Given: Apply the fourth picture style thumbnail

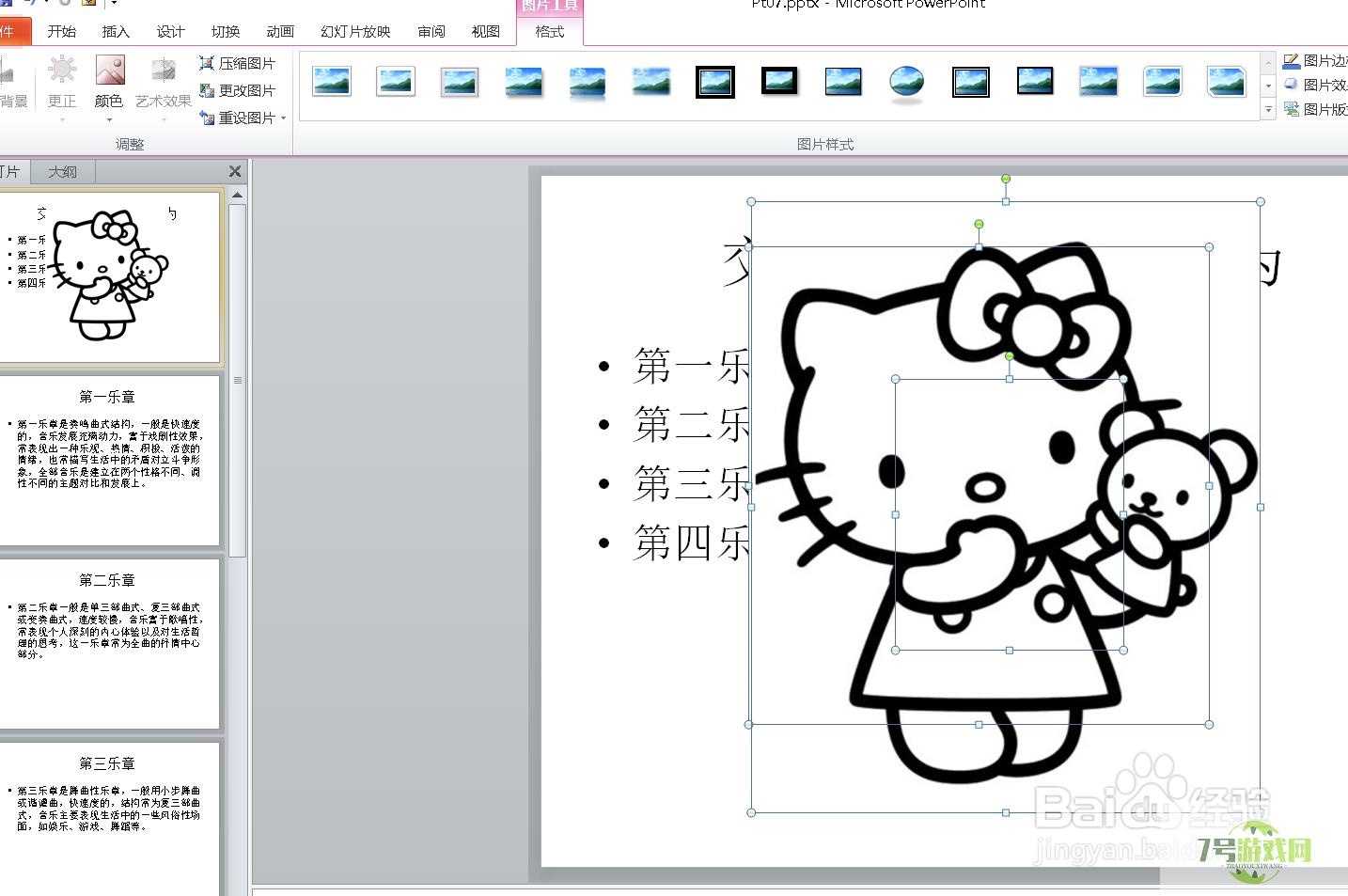Looking at the screenshot, I should 524,82.
